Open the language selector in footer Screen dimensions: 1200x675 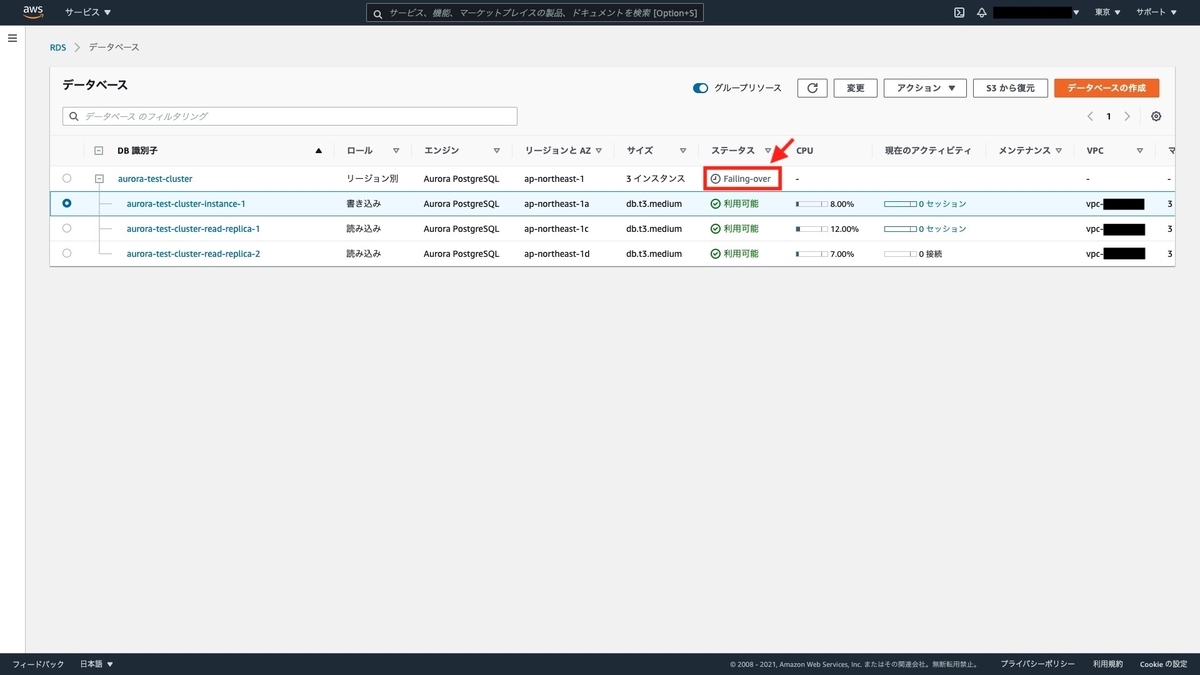[x=97, y=664]
